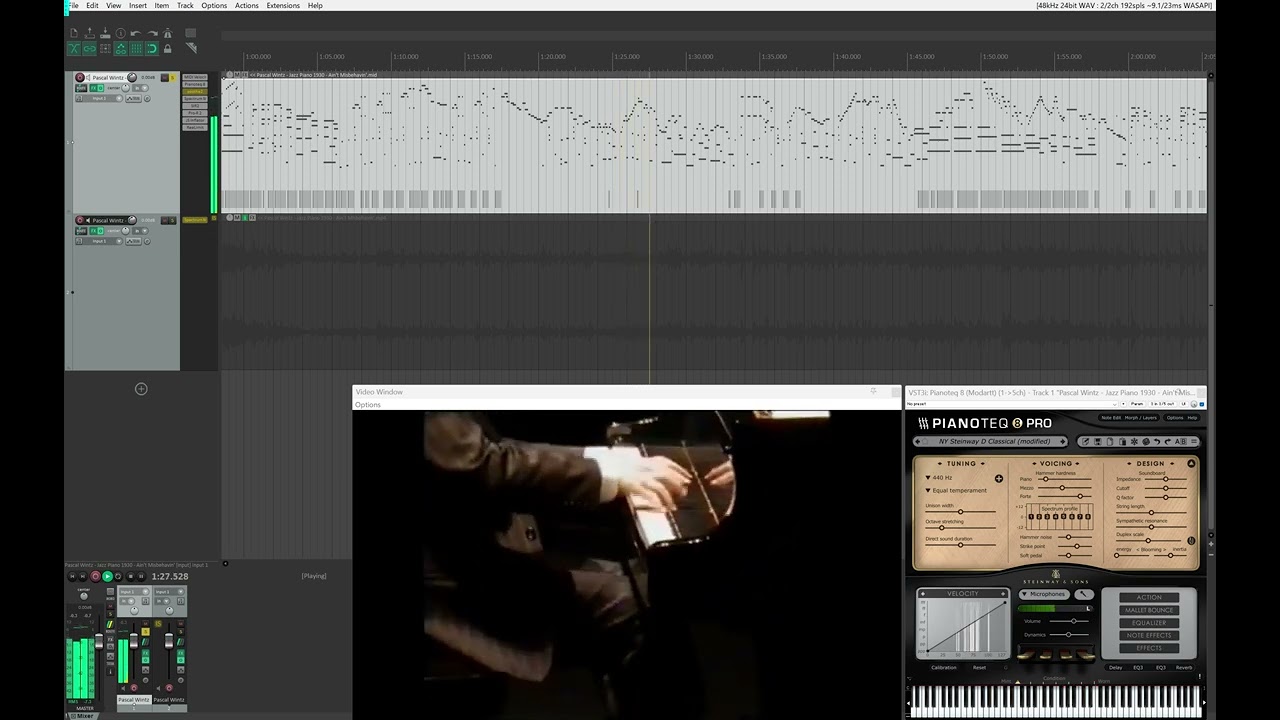Screen dimensions: 1280x720
Task: Open Project settings info icon
Action: pos(121,33)
